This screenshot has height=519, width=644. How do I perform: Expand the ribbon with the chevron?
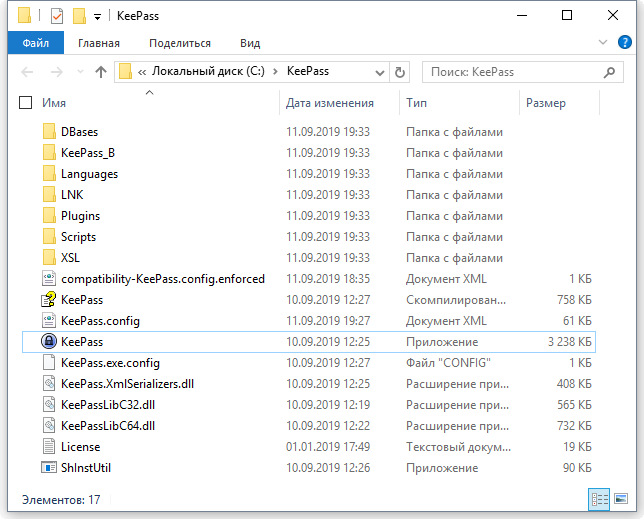click(x=603, y=43)
